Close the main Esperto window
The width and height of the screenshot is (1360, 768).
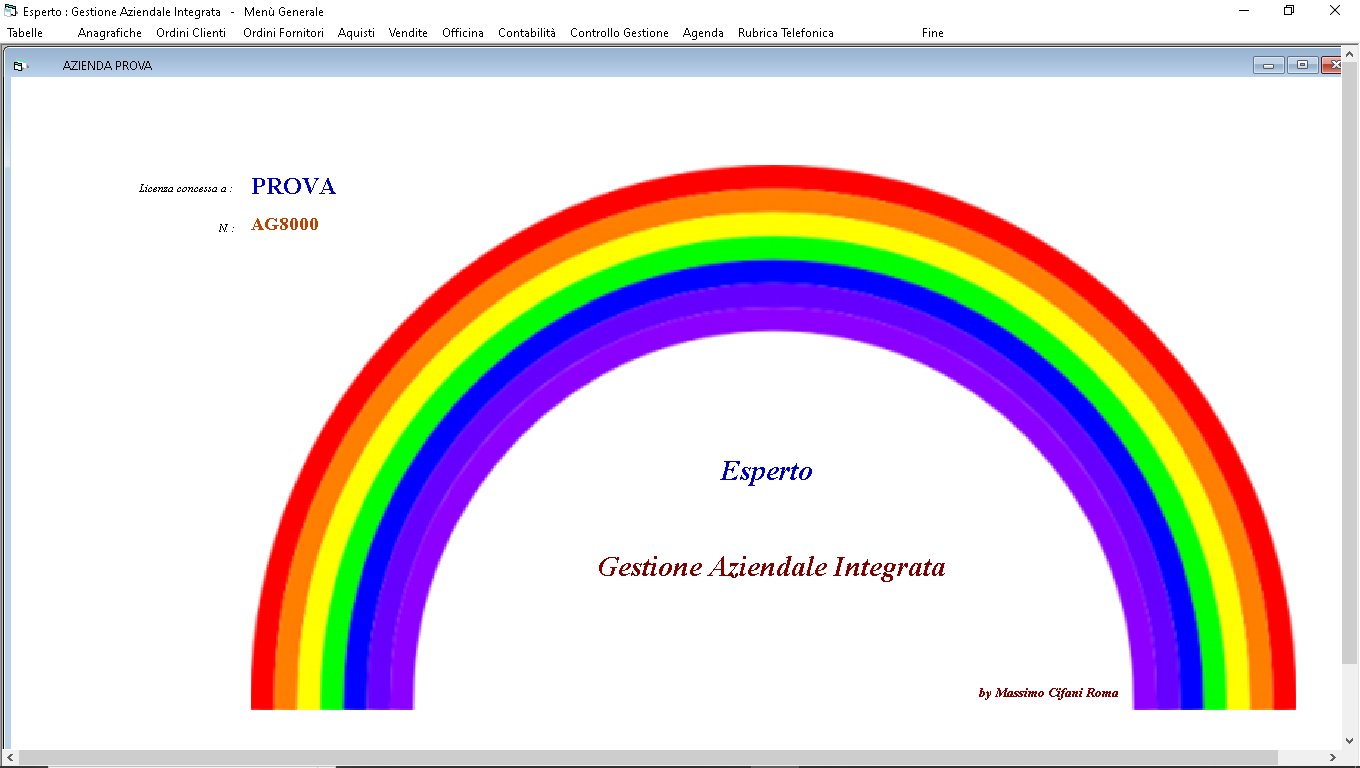(x=1335, y=11)
